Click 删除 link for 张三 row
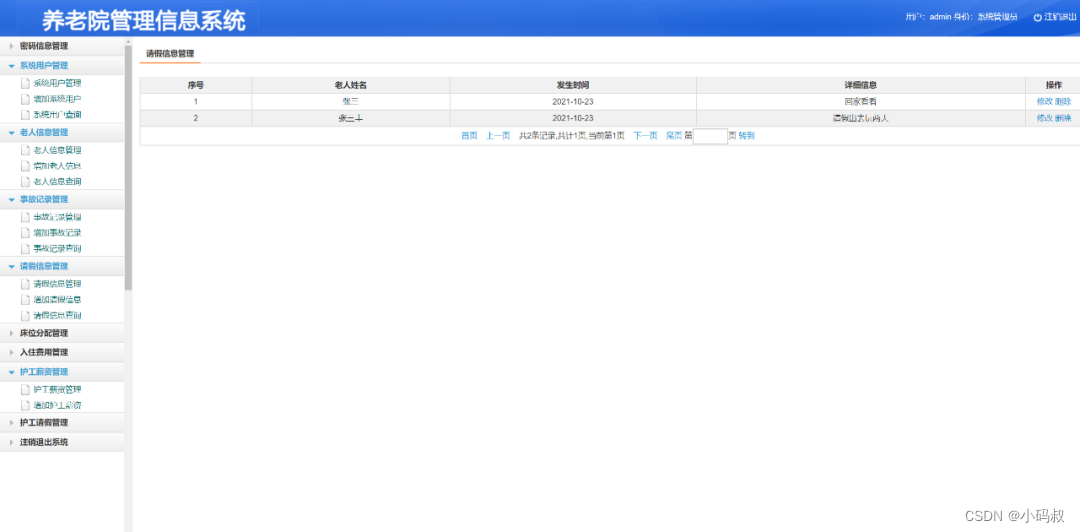Screen dimensions: 1080x532 [1063, 101]
